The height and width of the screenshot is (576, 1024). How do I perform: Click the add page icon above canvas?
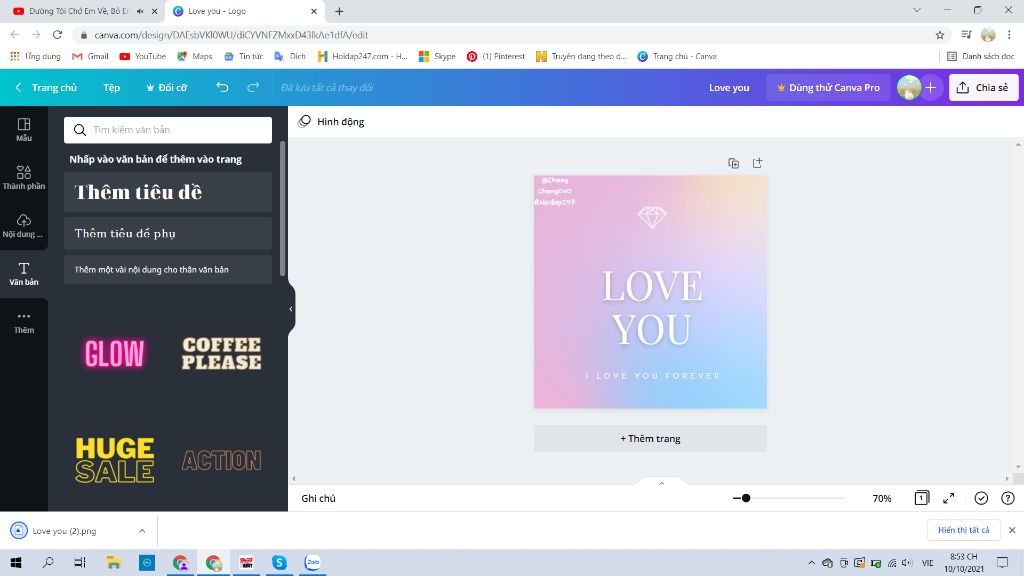757,163
